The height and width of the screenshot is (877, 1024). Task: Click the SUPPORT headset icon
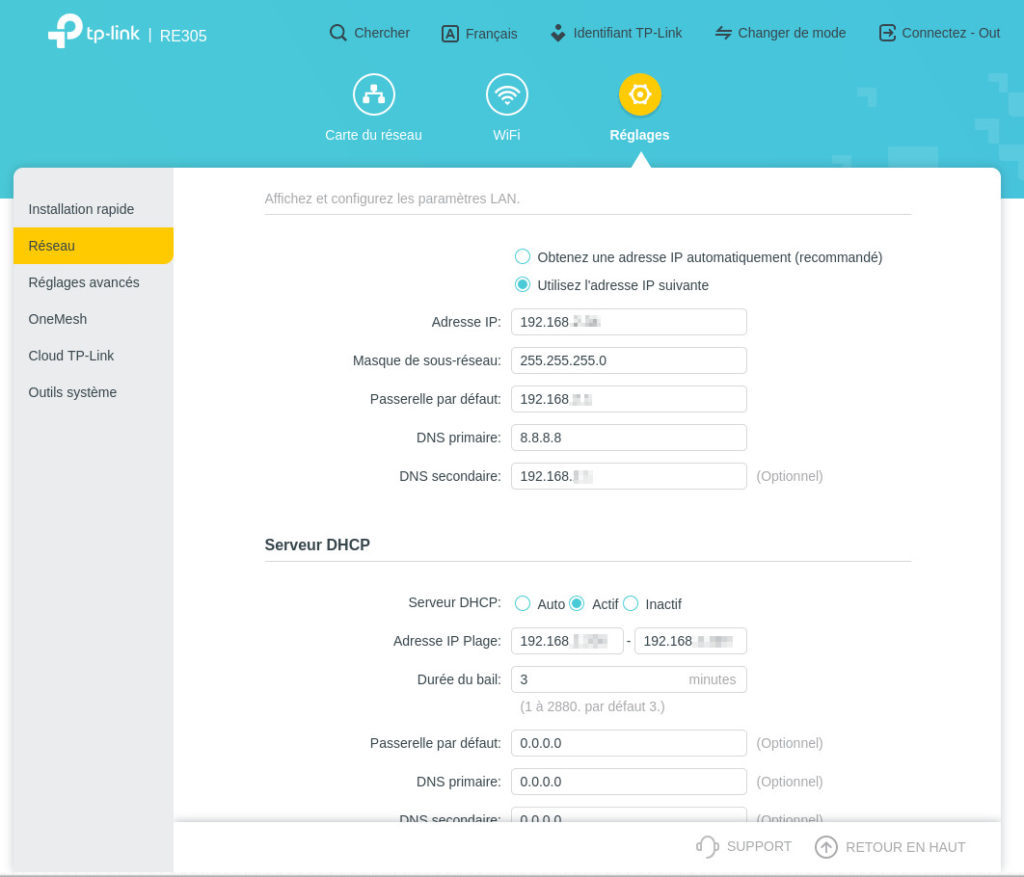[x=707, y=847]
